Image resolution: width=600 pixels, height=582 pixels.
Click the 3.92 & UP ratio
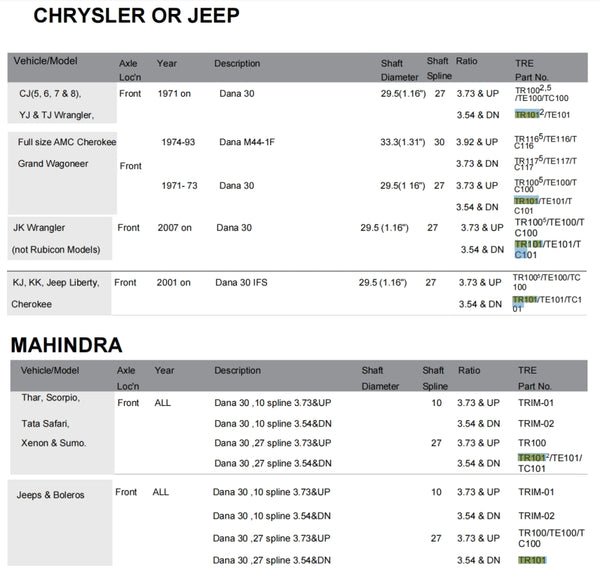pyautogui.click(x=476, y=142)
